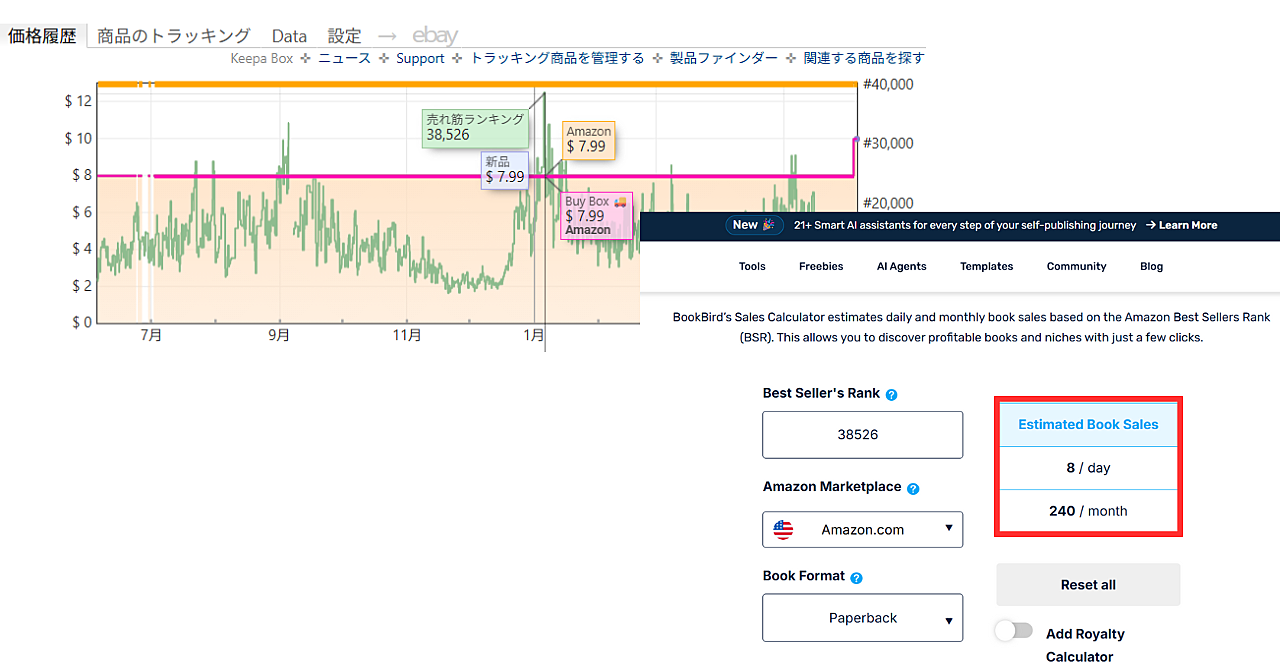Click the Buy Box truck icon
The height and width of the screenshot is (670, 1280).
tap(620, 202)
